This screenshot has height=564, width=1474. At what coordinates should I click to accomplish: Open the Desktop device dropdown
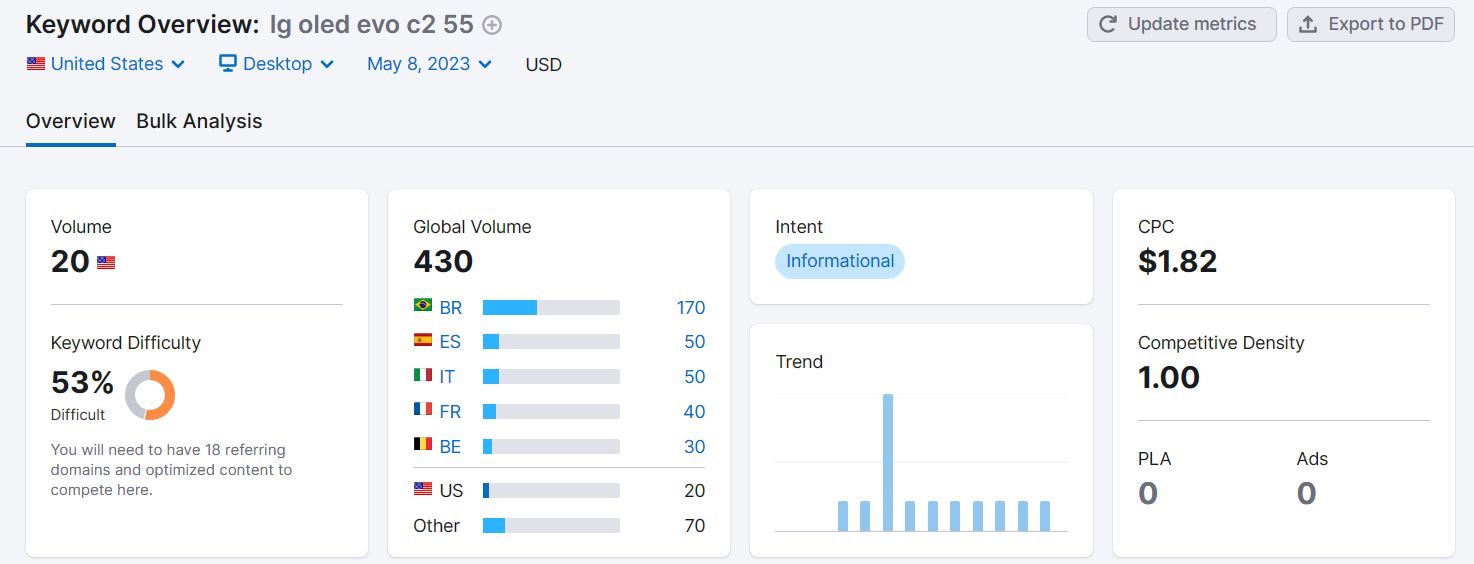(x=276, y=64)
